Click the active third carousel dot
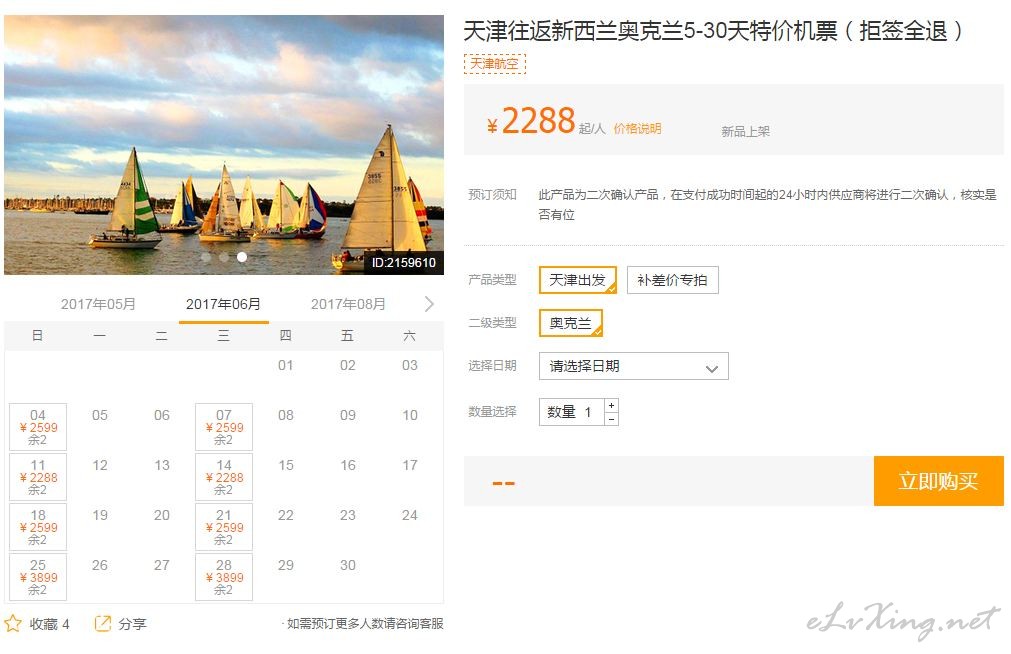 [242, 257]
